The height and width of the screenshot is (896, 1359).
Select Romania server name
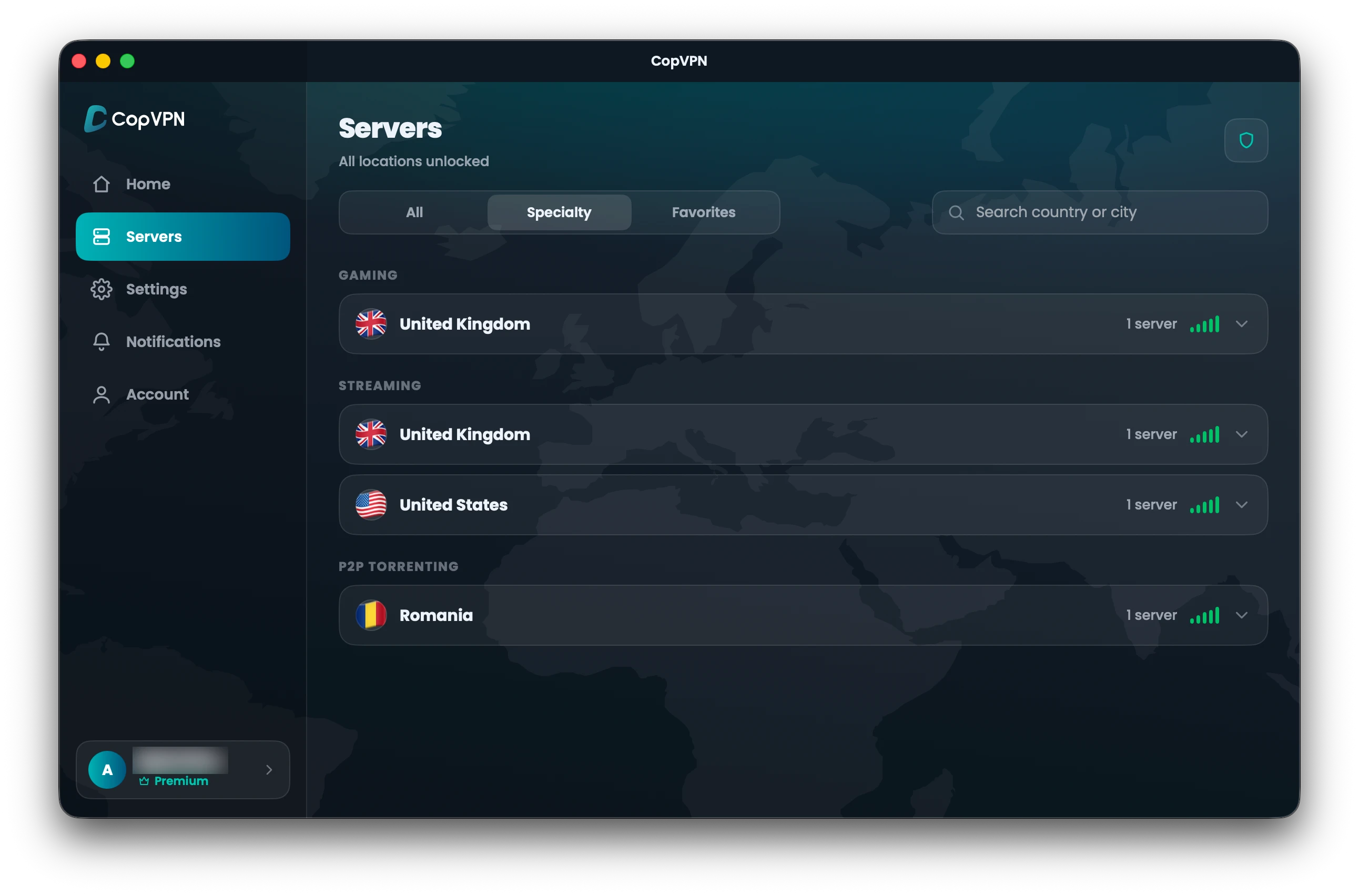coord(436,615)
